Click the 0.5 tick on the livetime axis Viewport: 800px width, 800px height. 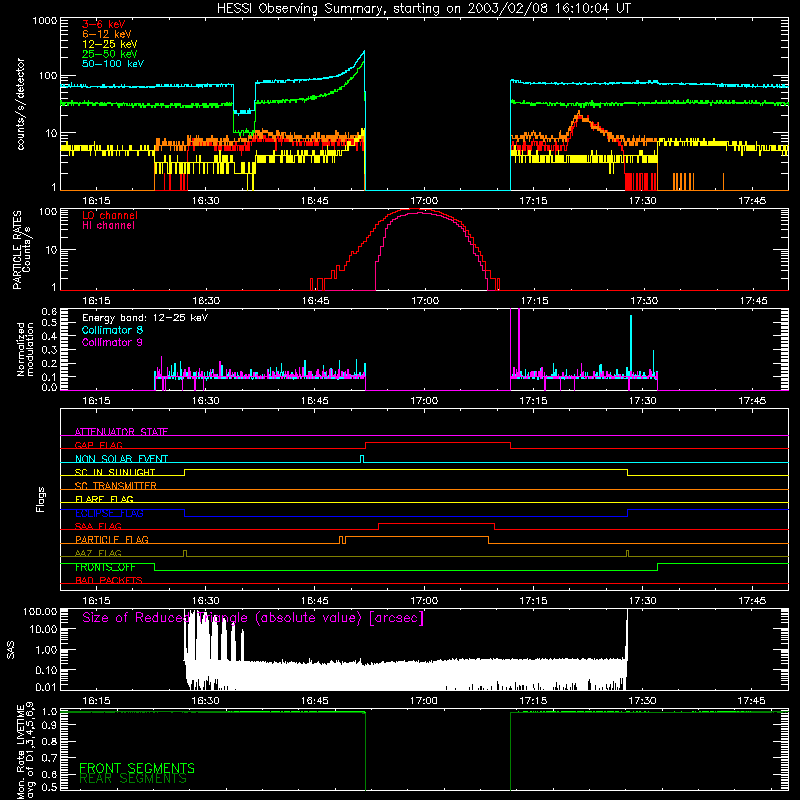pos(49,787)
